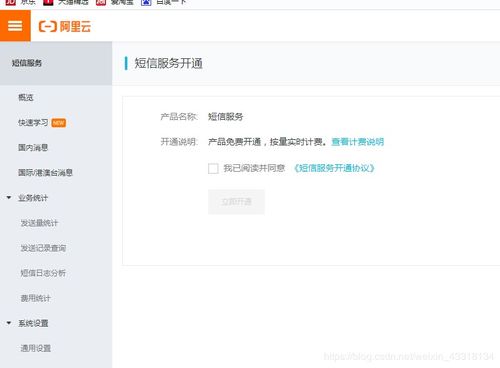Open 短信日志分析 in the sidebar
Viewport: 500px width, 368px height.
click(43, 273)
